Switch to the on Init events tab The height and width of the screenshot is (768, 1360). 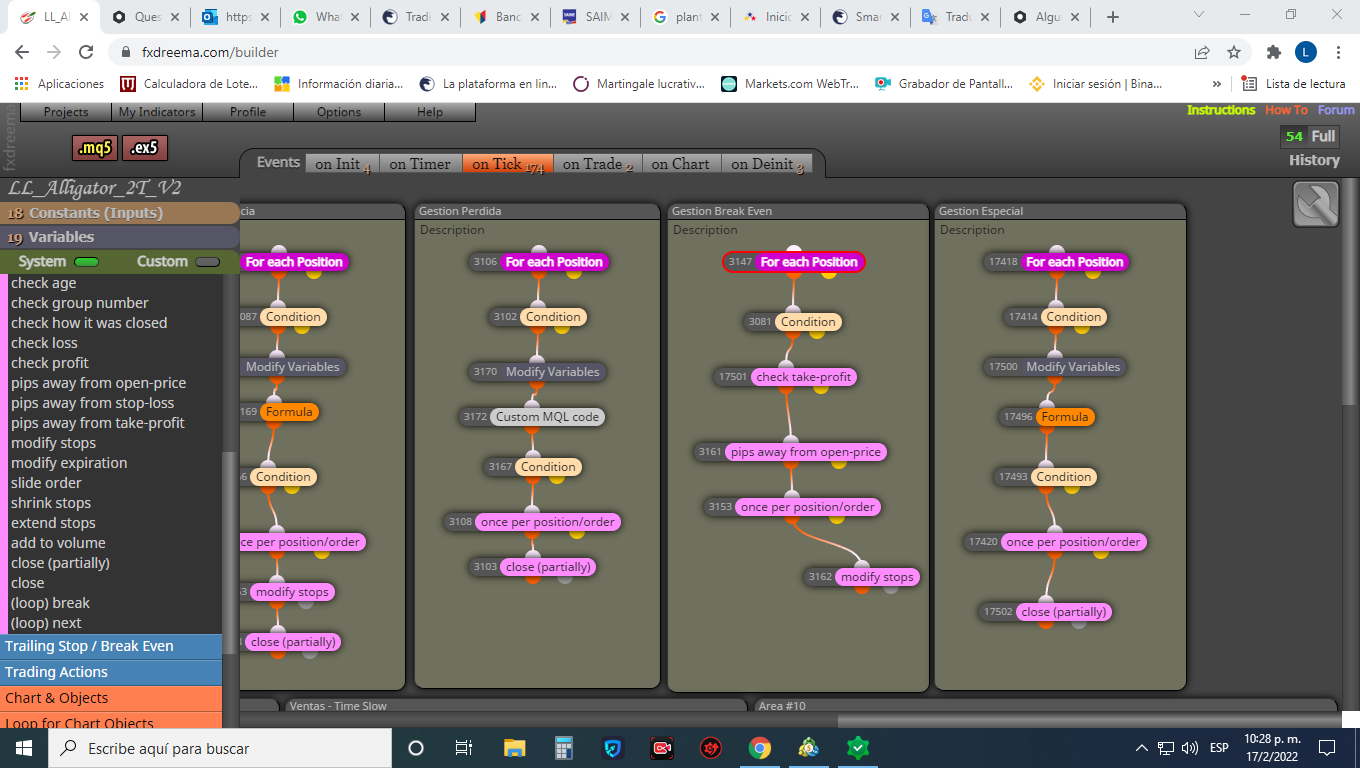click(342, 164)
